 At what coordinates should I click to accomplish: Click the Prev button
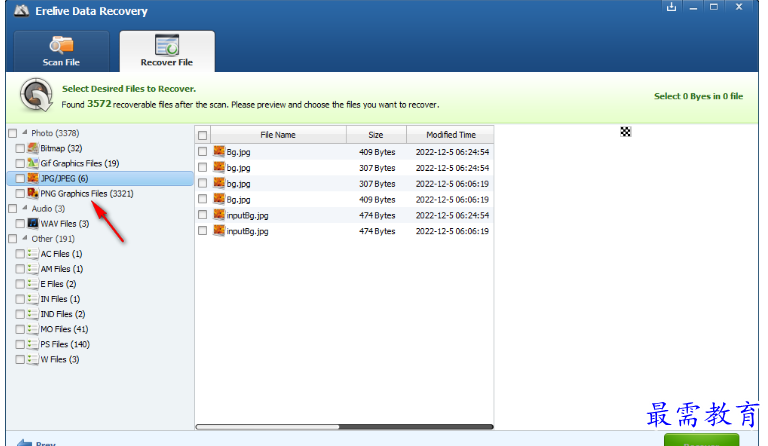36,443
